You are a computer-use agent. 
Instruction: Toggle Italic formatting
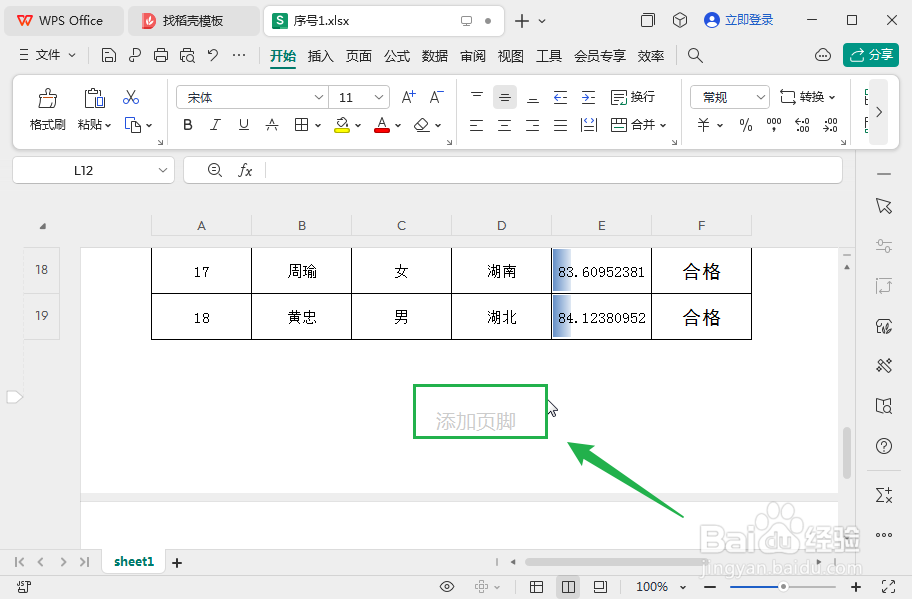pos(215,124)
